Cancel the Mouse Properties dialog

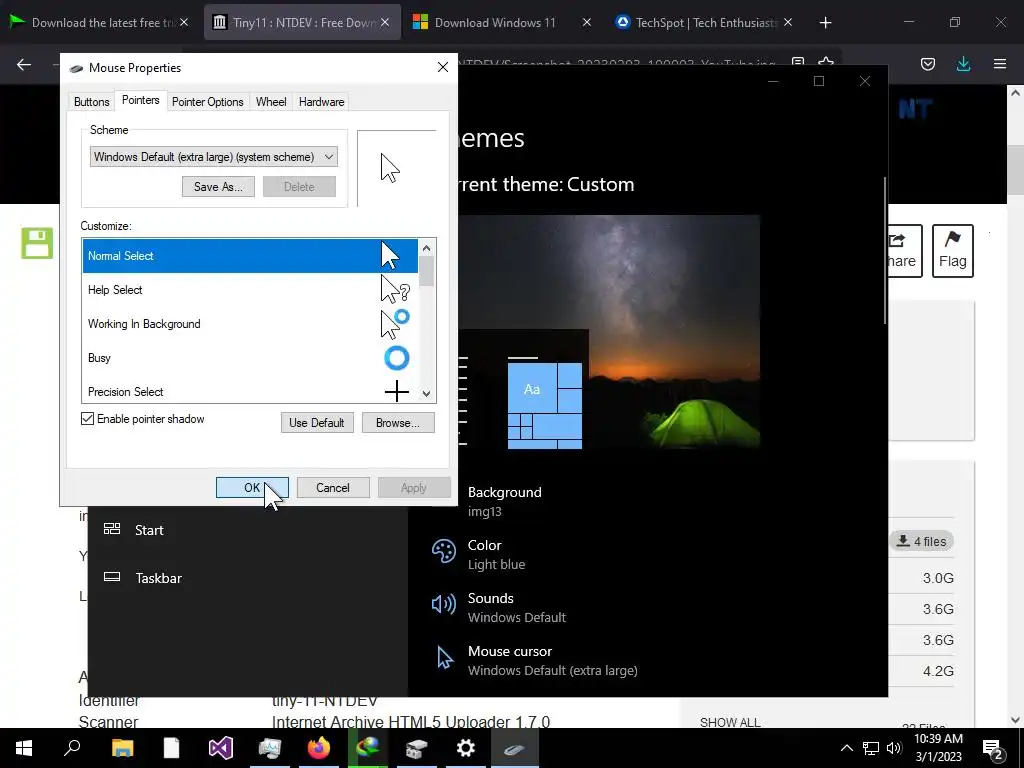[x=333, y=487]
